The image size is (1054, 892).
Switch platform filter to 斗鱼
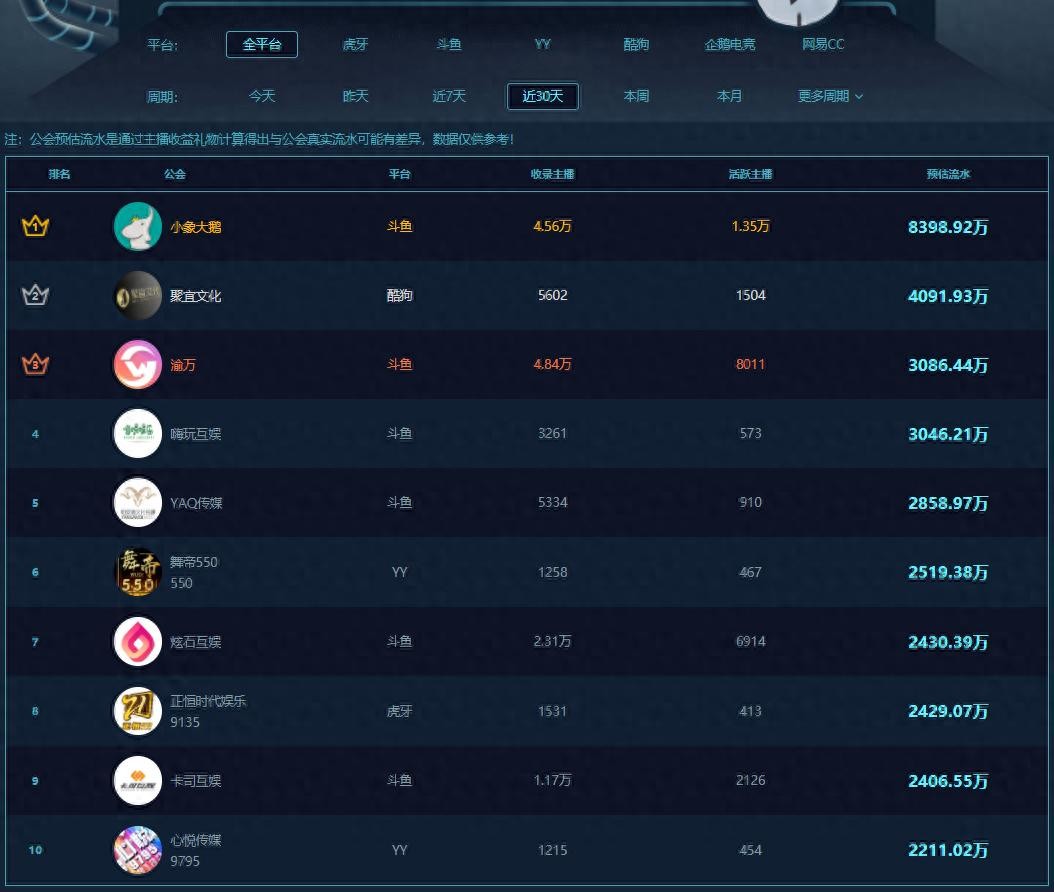449,45
